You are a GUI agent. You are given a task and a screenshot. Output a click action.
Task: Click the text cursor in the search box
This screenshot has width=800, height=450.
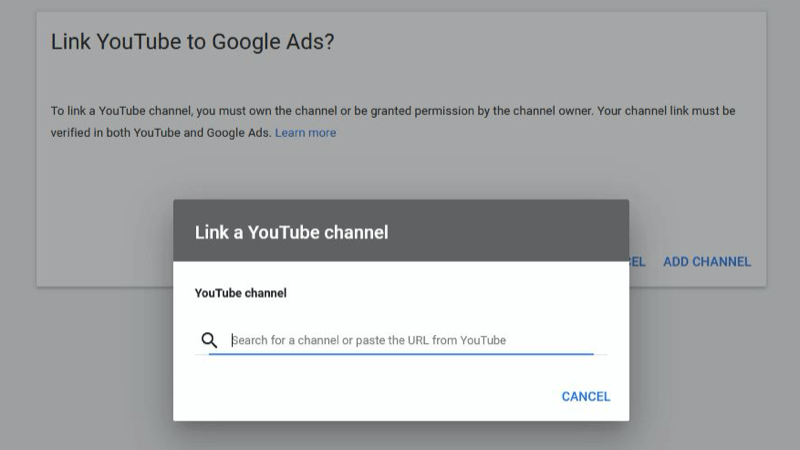(232, 340)
